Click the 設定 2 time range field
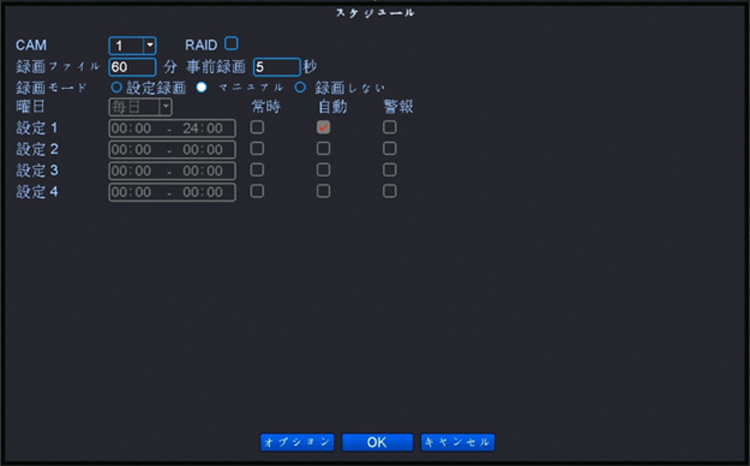 [x=172, y=149]
